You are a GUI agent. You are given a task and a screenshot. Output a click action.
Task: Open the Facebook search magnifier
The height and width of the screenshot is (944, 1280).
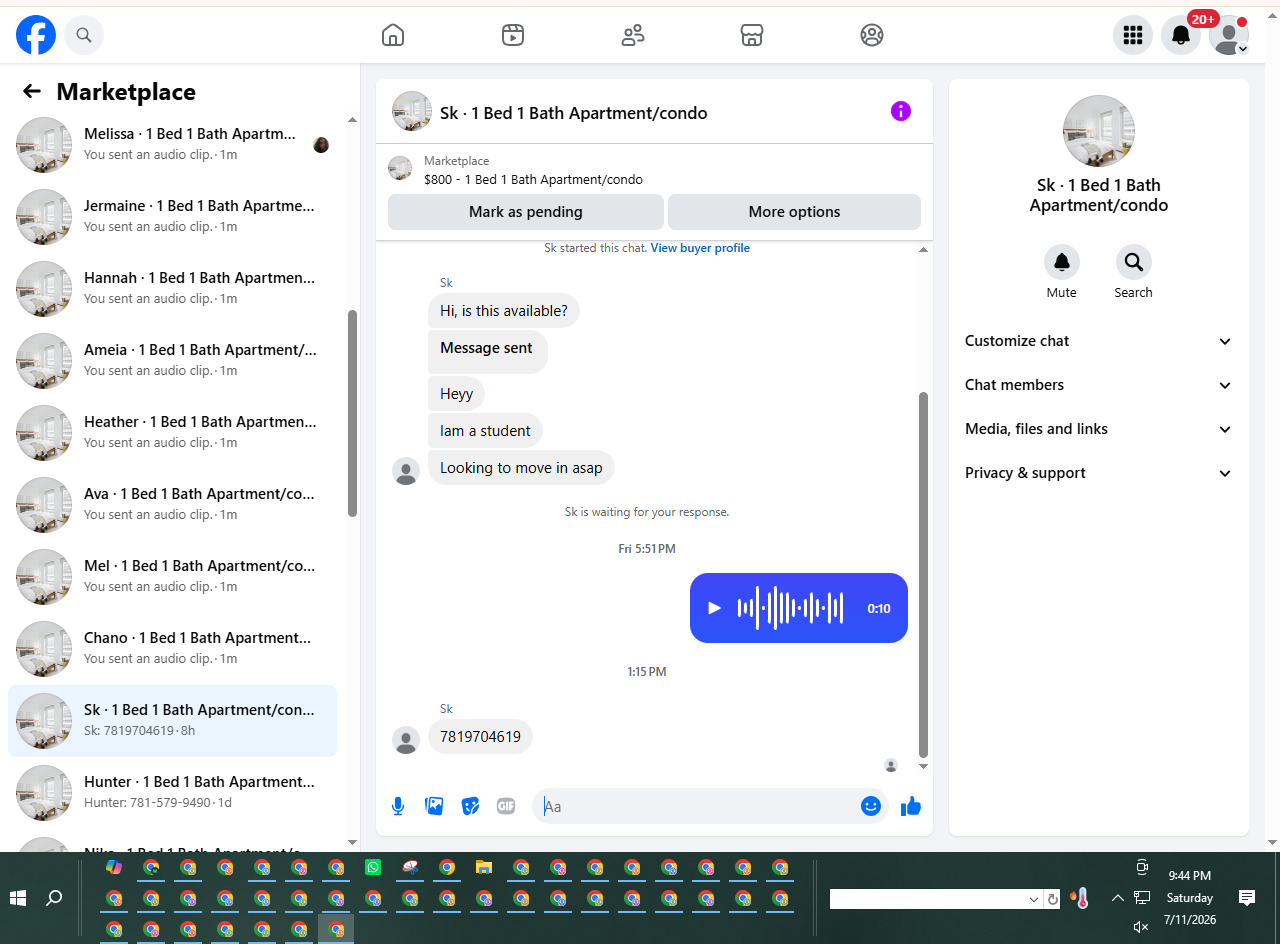pyautogui.click(x=84, y=36)
